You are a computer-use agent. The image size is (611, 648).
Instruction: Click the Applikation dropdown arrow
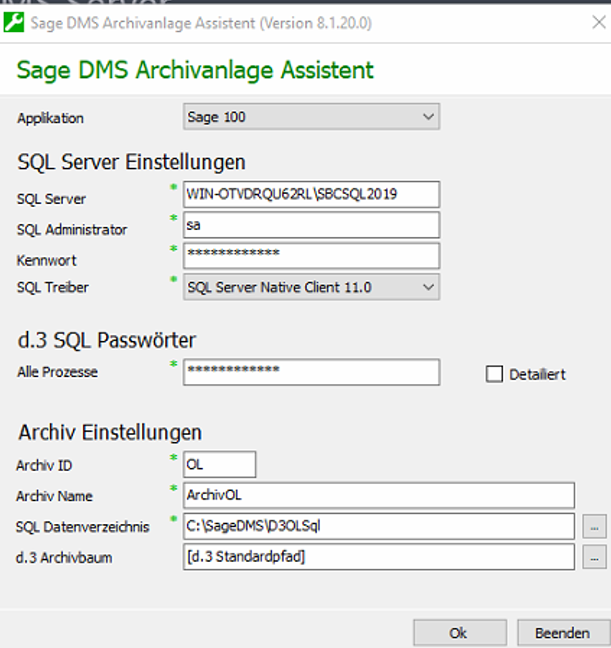tap(428, 117)
